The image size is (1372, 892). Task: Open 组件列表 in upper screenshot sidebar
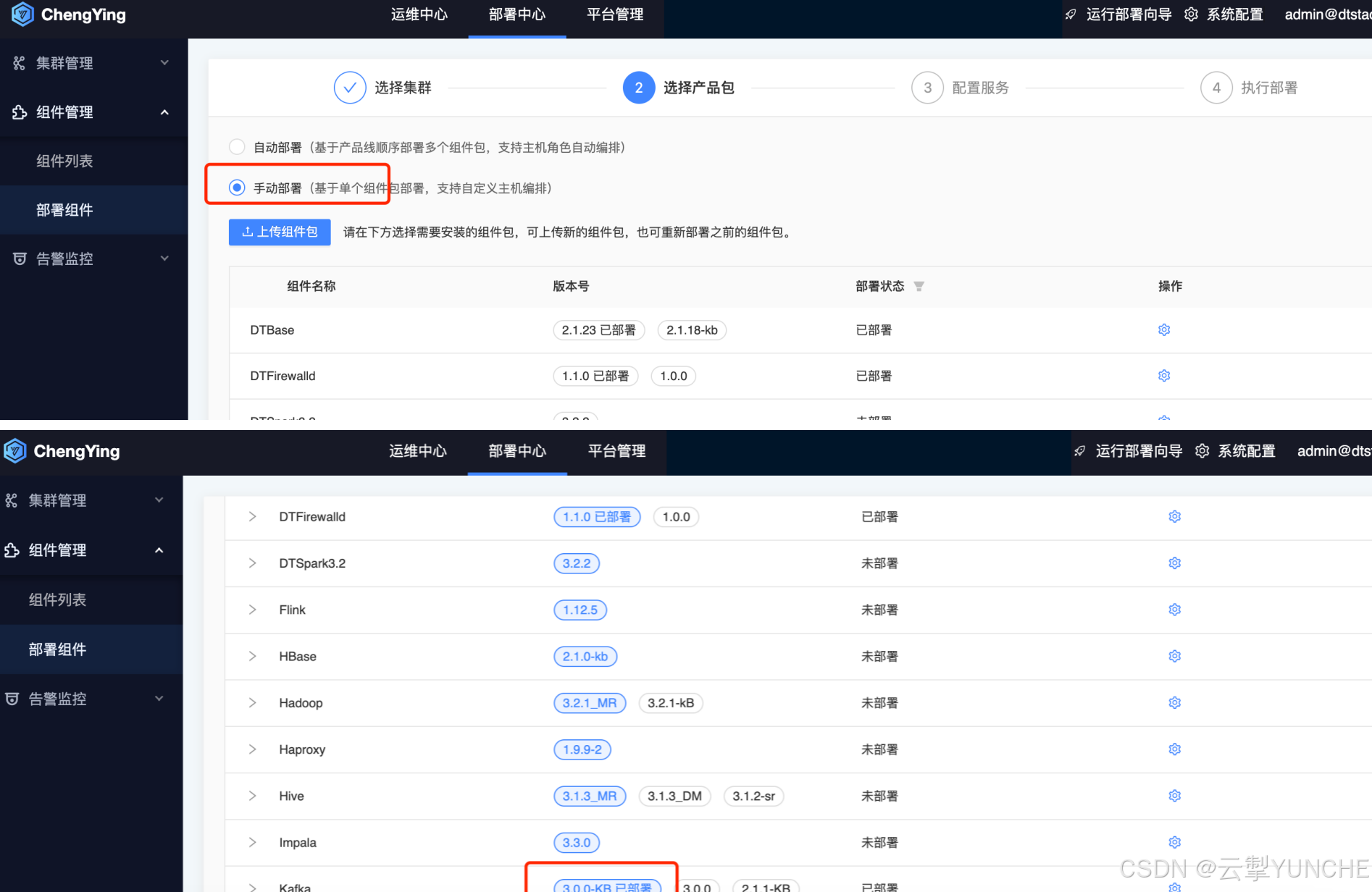tap(94, 161)
